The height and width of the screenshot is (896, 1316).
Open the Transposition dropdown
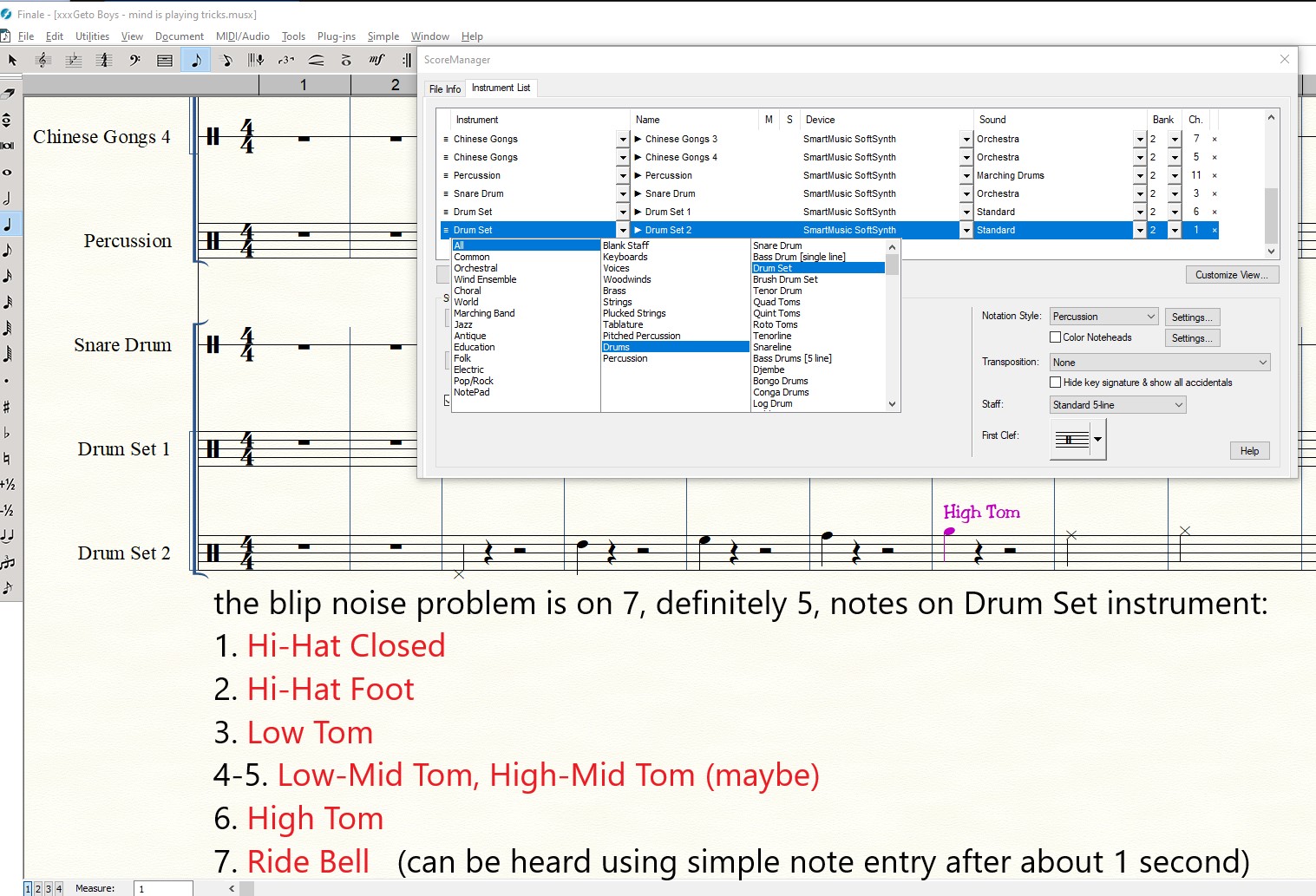(1159, 363)
